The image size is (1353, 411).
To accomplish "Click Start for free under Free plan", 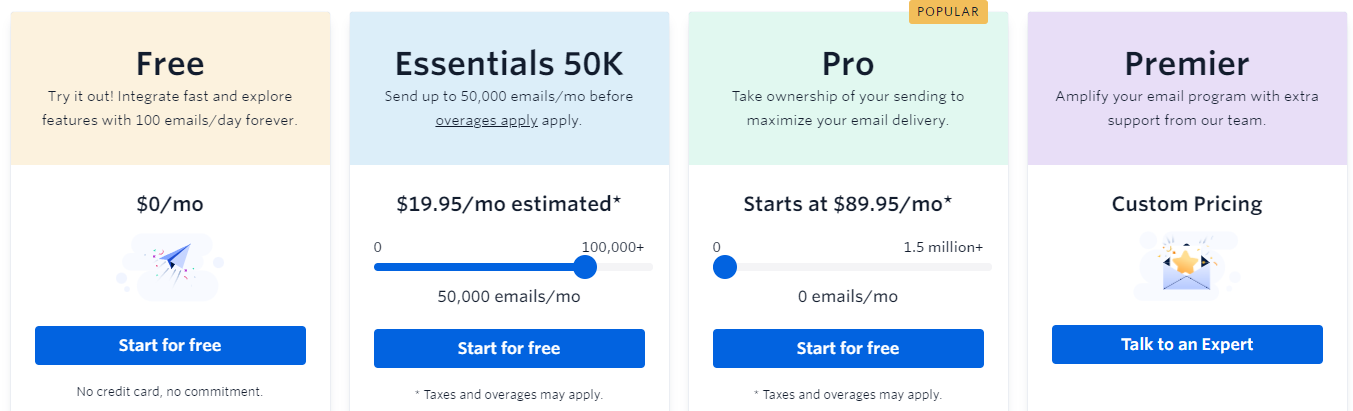I will point(170,345).
